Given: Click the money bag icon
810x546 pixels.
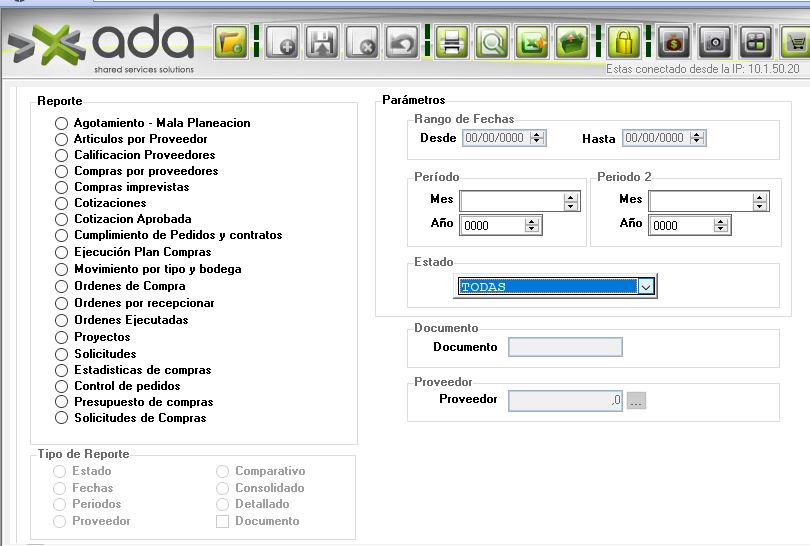Looking at the screenshot, I should click(x=674, y=41).
